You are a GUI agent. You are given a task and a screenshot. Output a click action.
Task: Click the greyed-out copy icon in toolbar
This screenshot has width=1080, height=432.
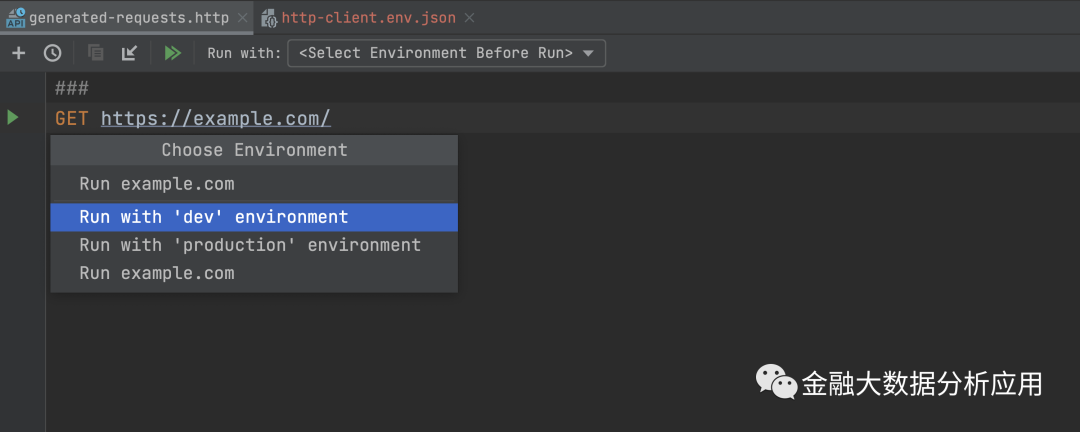click(x=96, y=53)
